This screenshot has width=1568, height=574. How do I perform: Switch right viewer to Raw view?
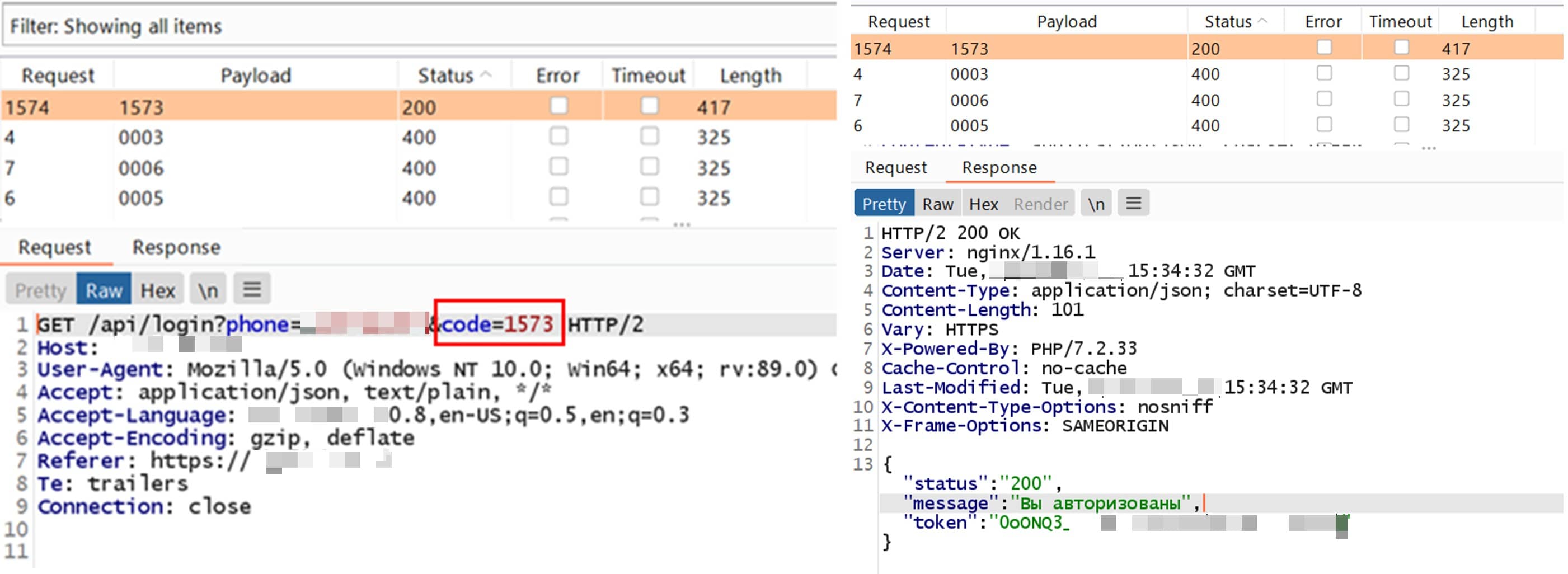coord(937,204)
